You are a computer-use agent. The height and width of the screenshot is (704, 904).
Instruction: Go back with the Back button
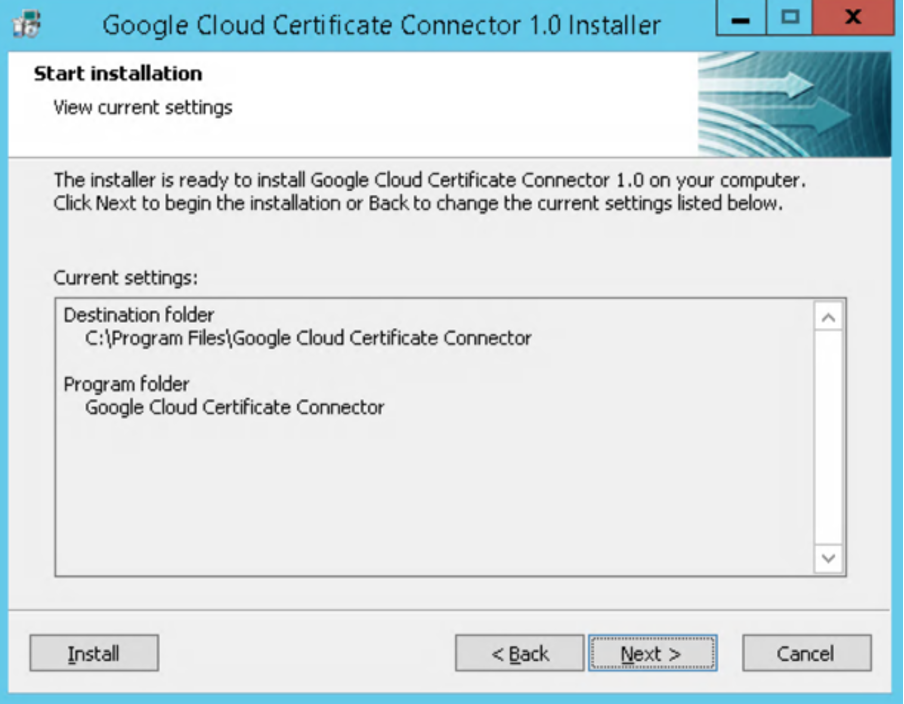(519, 654)
